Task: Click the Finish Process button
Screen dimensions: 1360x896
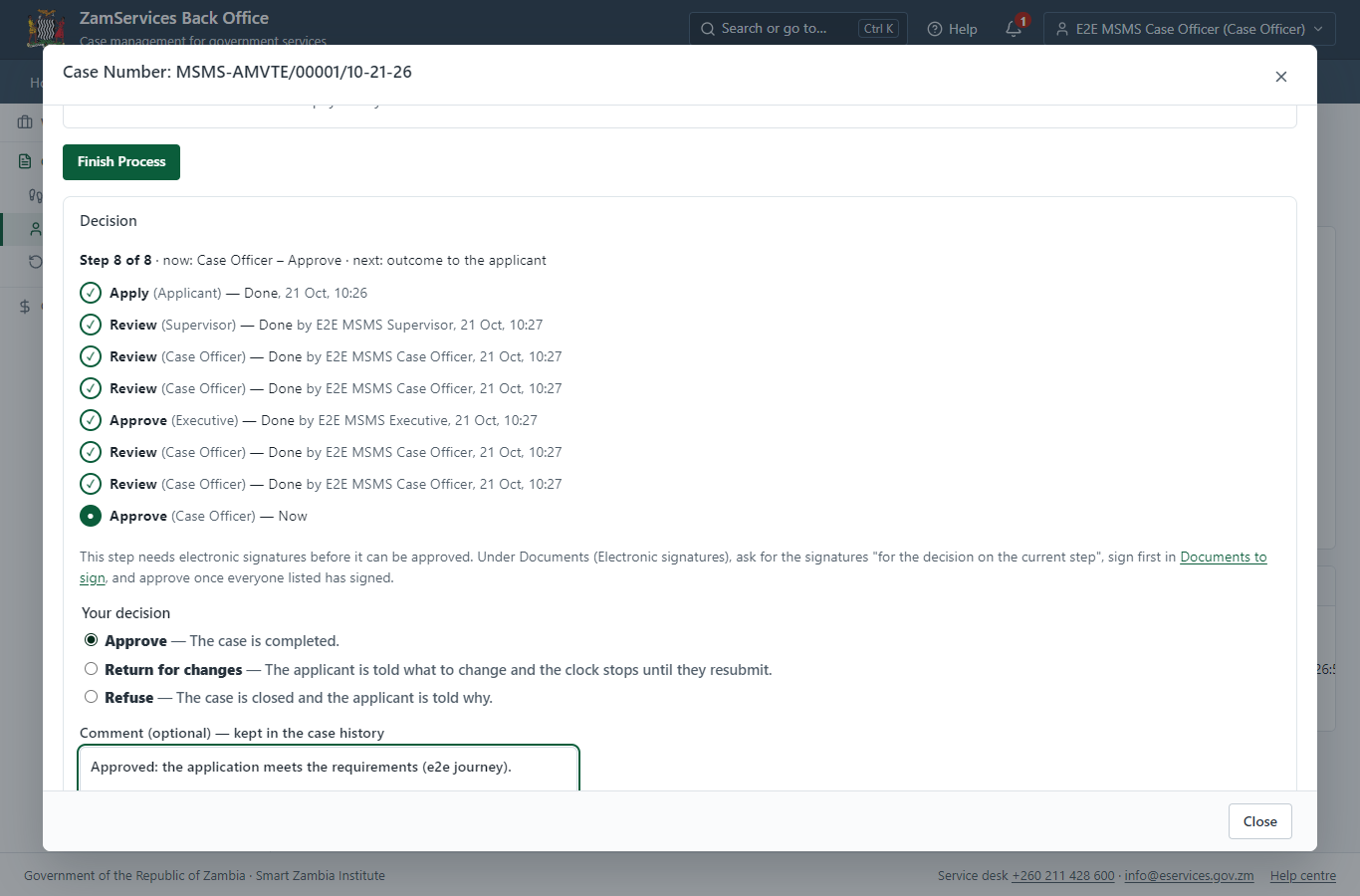Action: point(121,162)
